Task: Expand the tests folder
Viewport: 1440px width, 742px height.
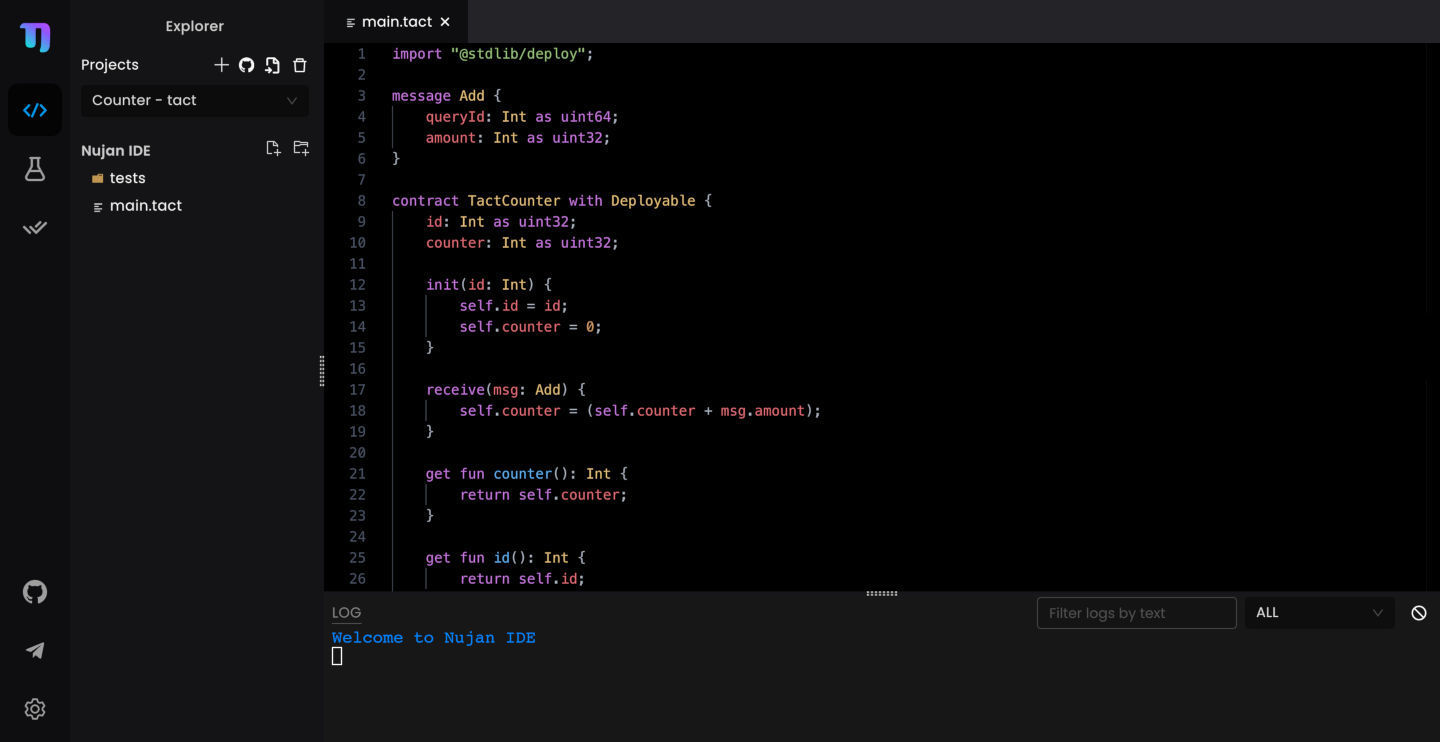Action: pyautogui.click(x=128, y=178)
